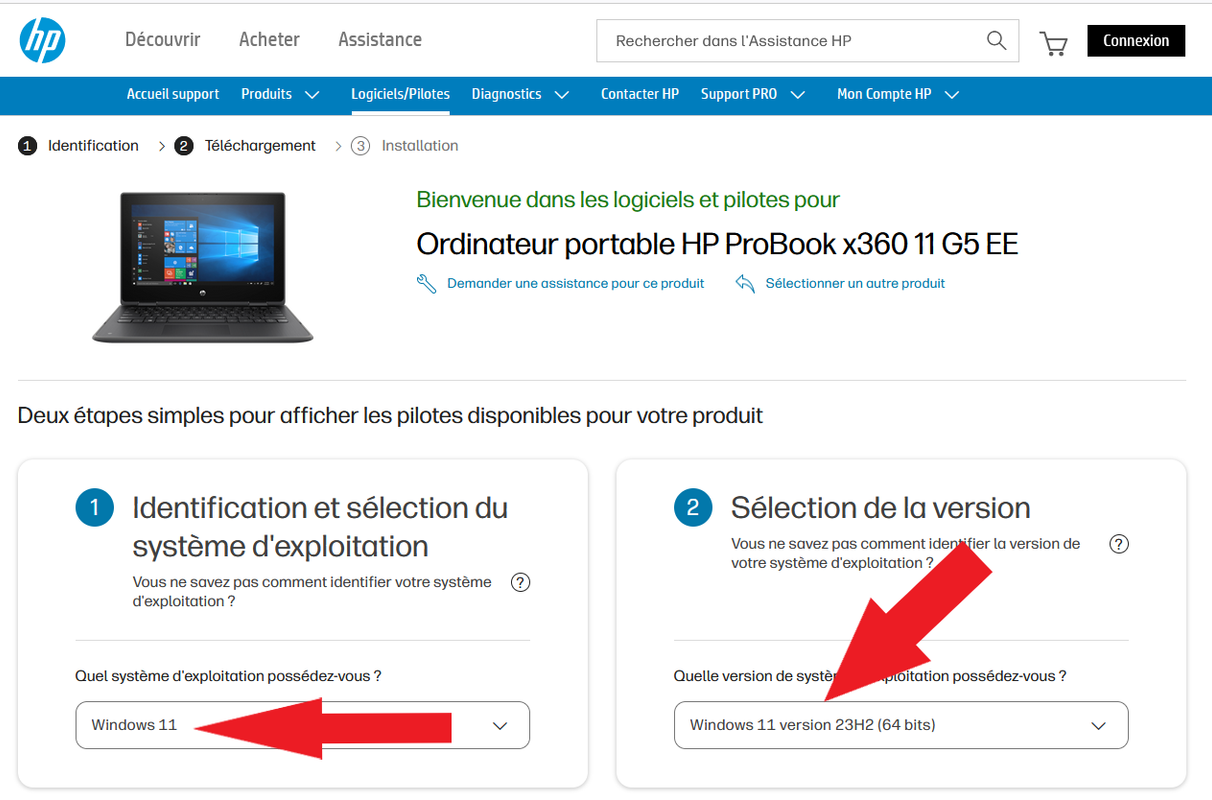The width and height of the screenshot is (1212, 800).
Task: Go to Accueil support
Action: tap(173, 94)
